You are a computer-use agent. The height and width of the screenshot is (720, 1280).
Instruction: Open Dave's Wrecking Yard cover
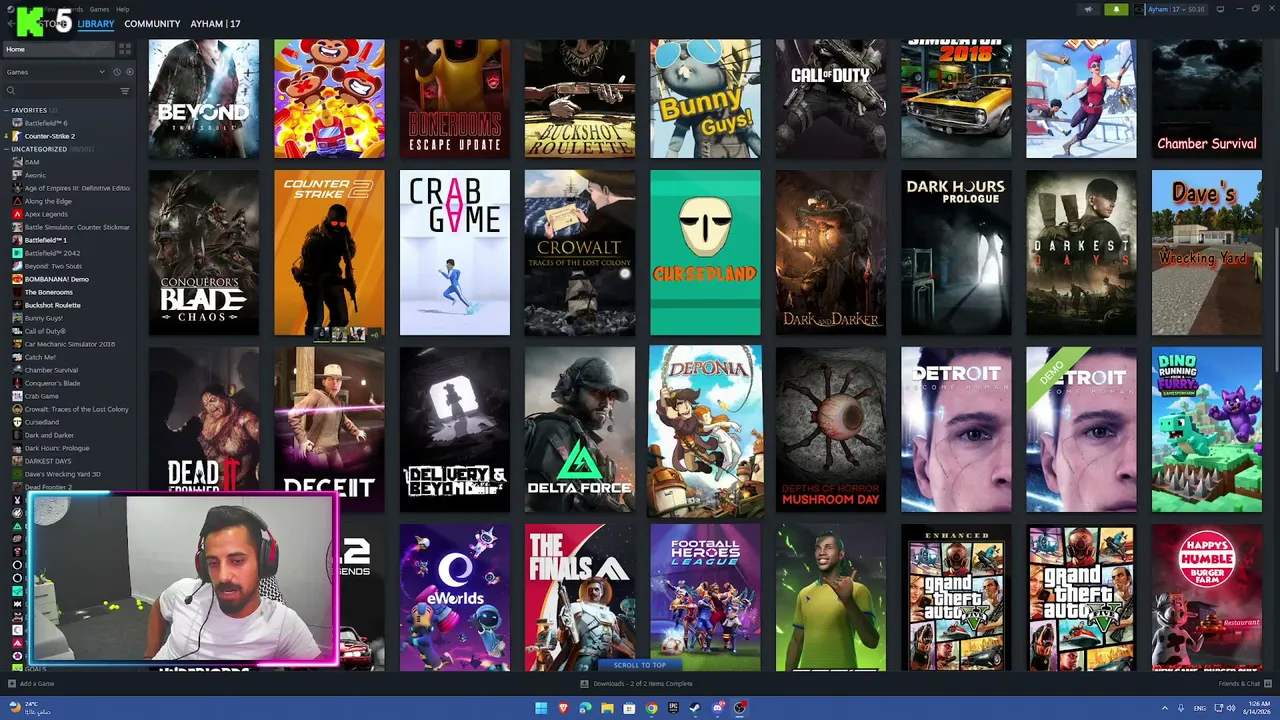(1207, 252)
